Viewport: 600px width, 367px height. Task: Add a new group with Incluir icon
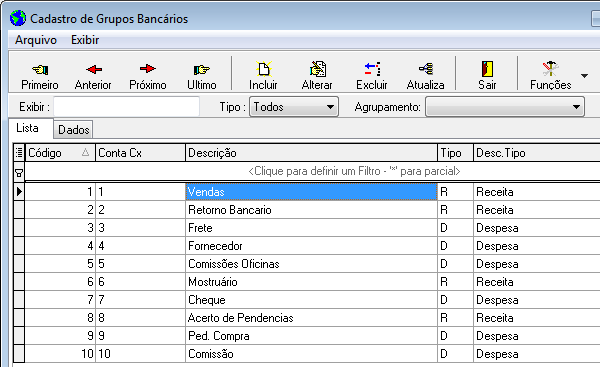(x=263, y=69)
